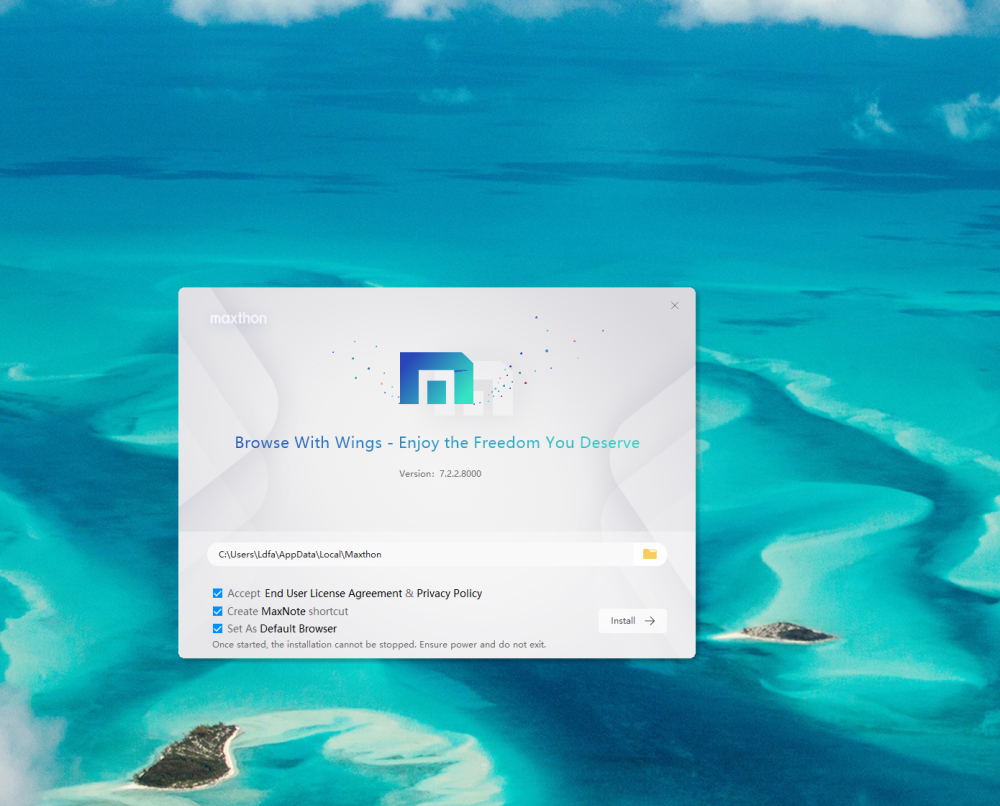
Task: Click the MaxNote label text
Action: tap(283, 611)
